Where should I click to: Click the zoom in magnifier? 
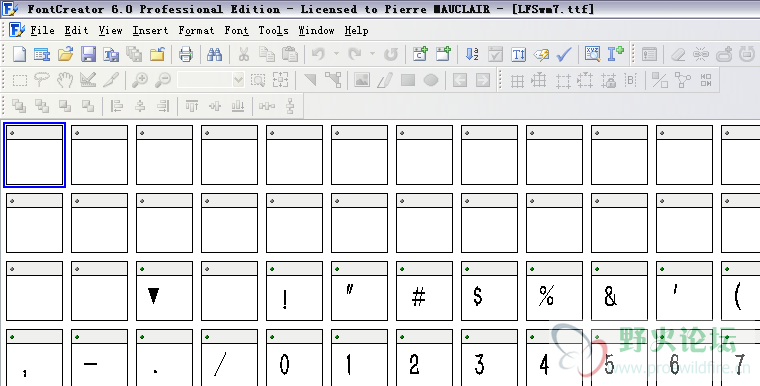click(140, 80)
